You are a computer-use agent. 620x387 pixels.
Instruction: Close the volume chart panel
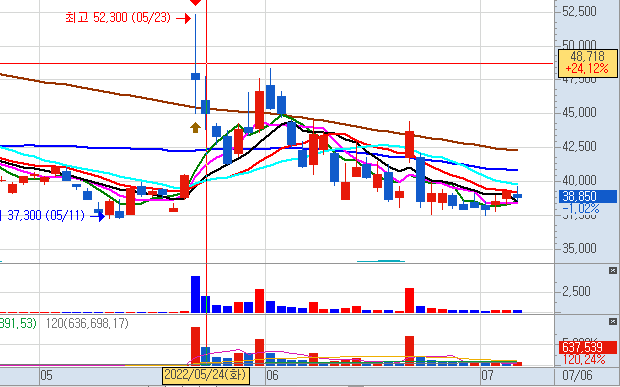click(612, 271)
